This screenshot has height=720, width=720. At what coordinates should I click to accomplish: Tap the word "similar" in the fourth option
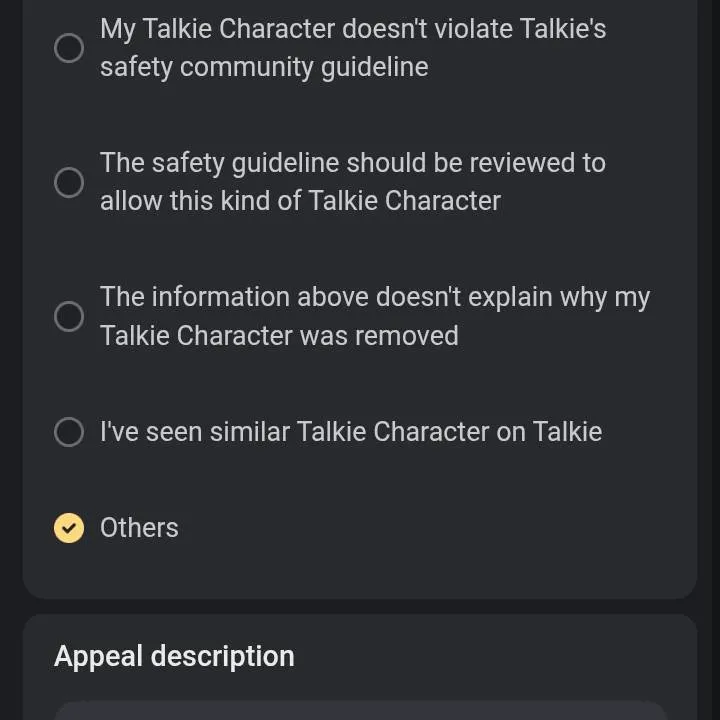(250, 432)
